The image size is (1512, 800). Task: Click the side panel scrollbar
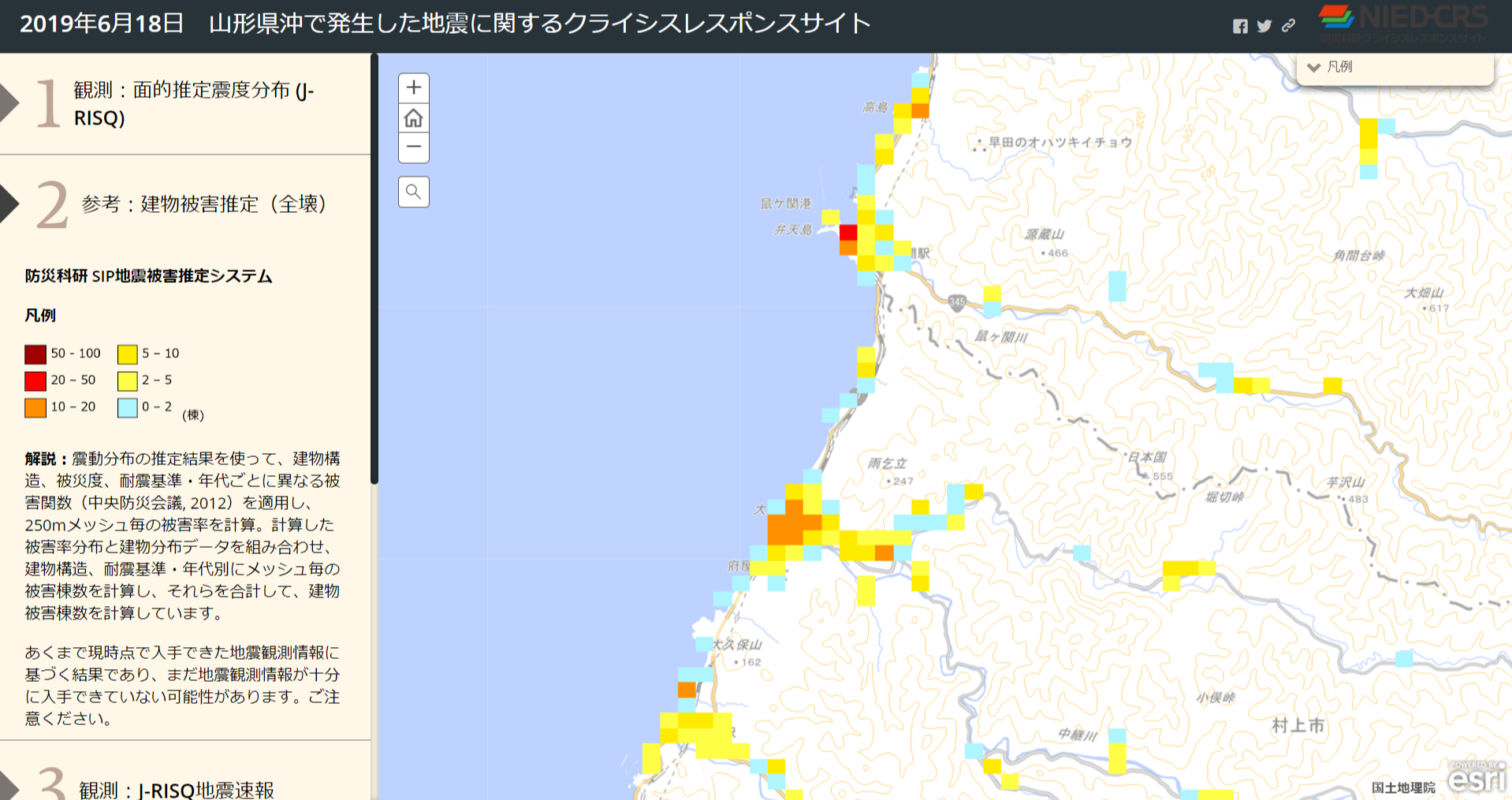pyautogui.click(x=374, y=269)
